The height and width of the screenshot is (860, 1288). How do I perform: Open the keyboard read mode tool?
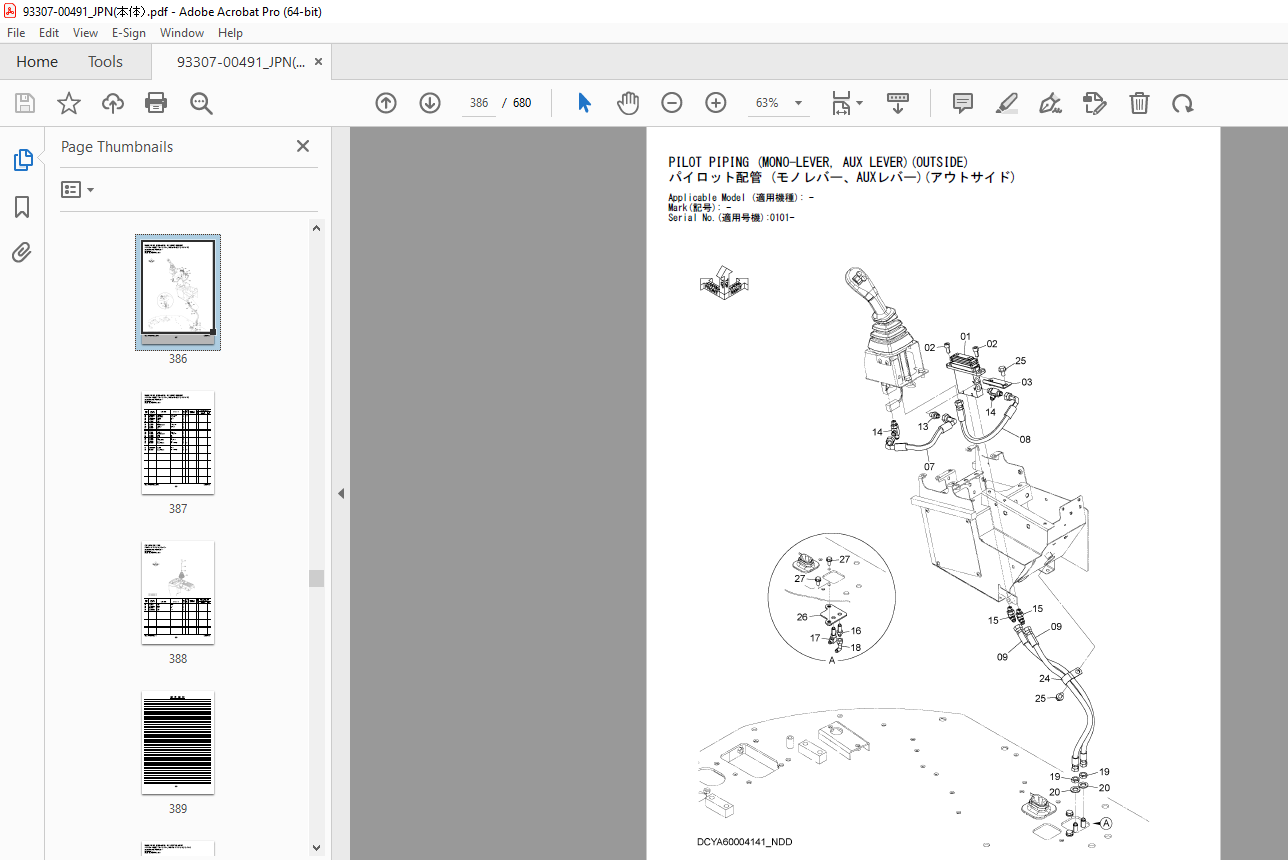click(897, 103)
